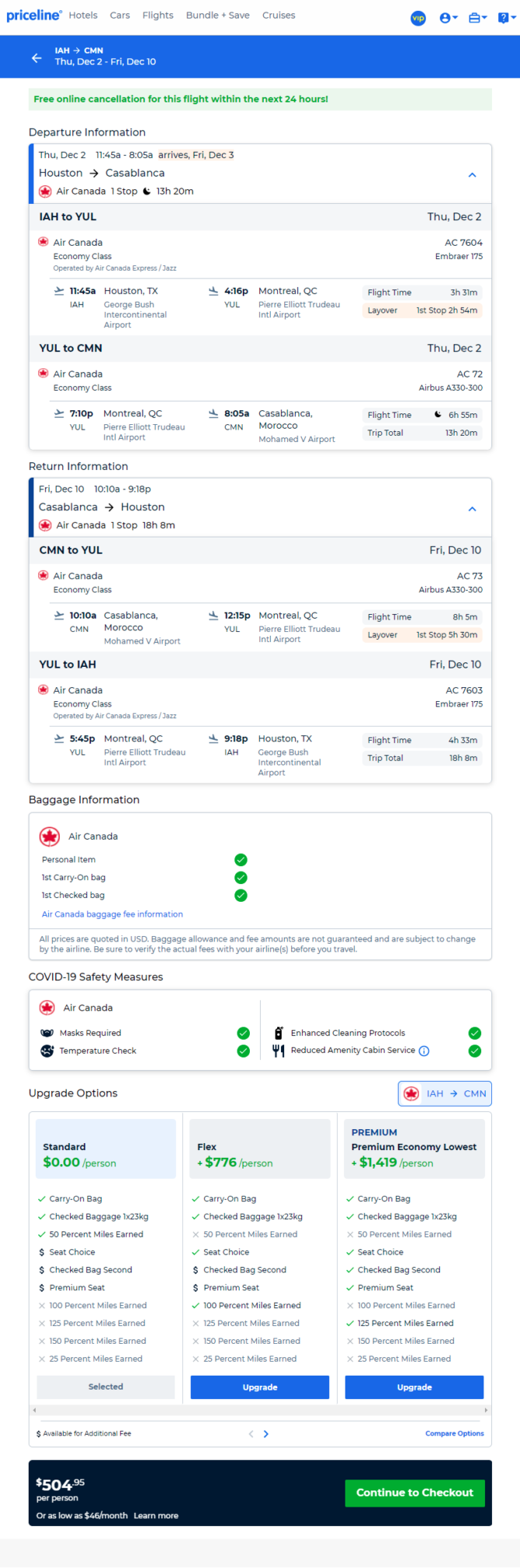Open the Bundle + Save navigation item
The width and height of the screenshot is (520, 1568).
(217, 16)
